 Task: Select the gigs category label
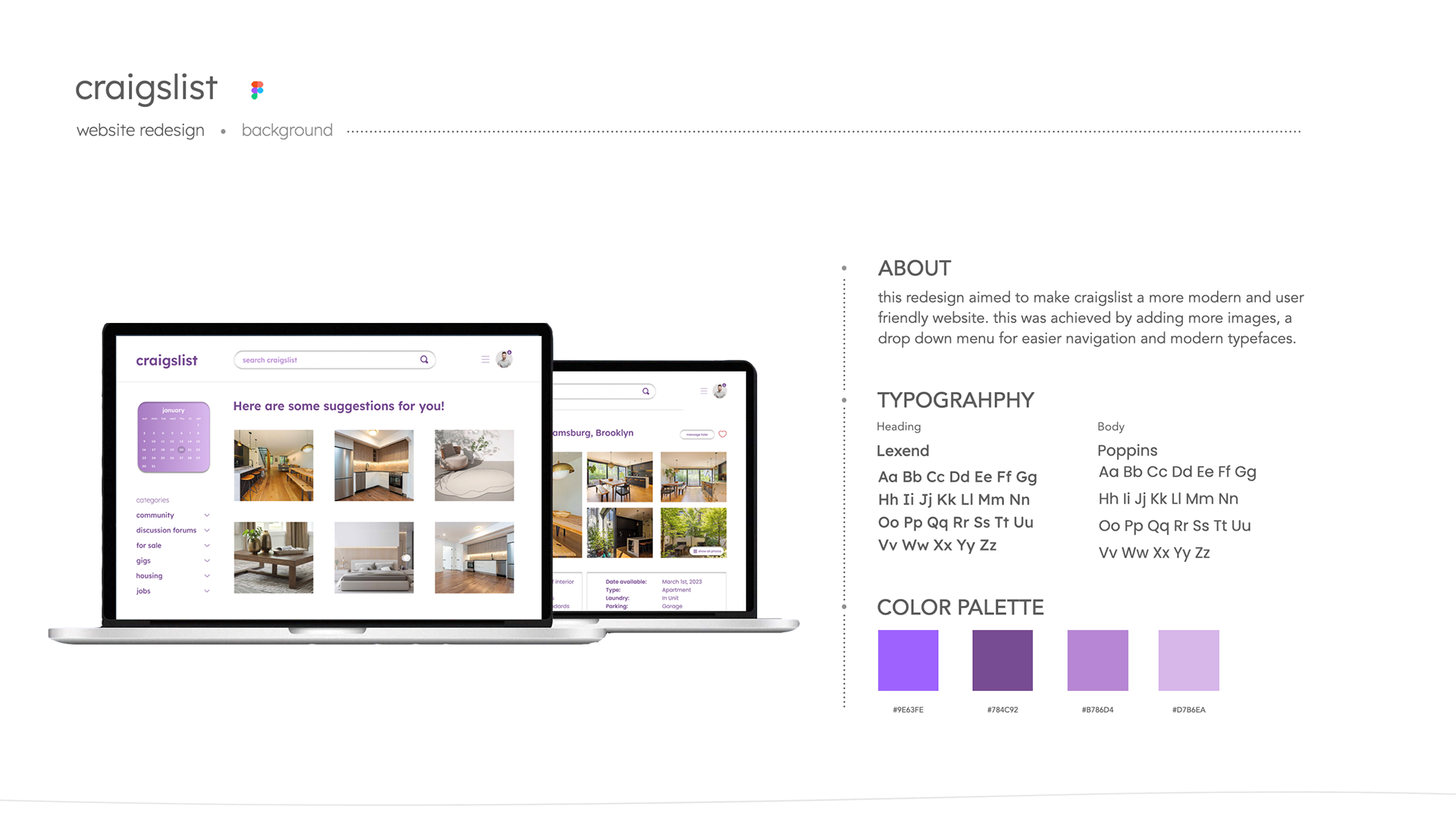coord(143,561)
